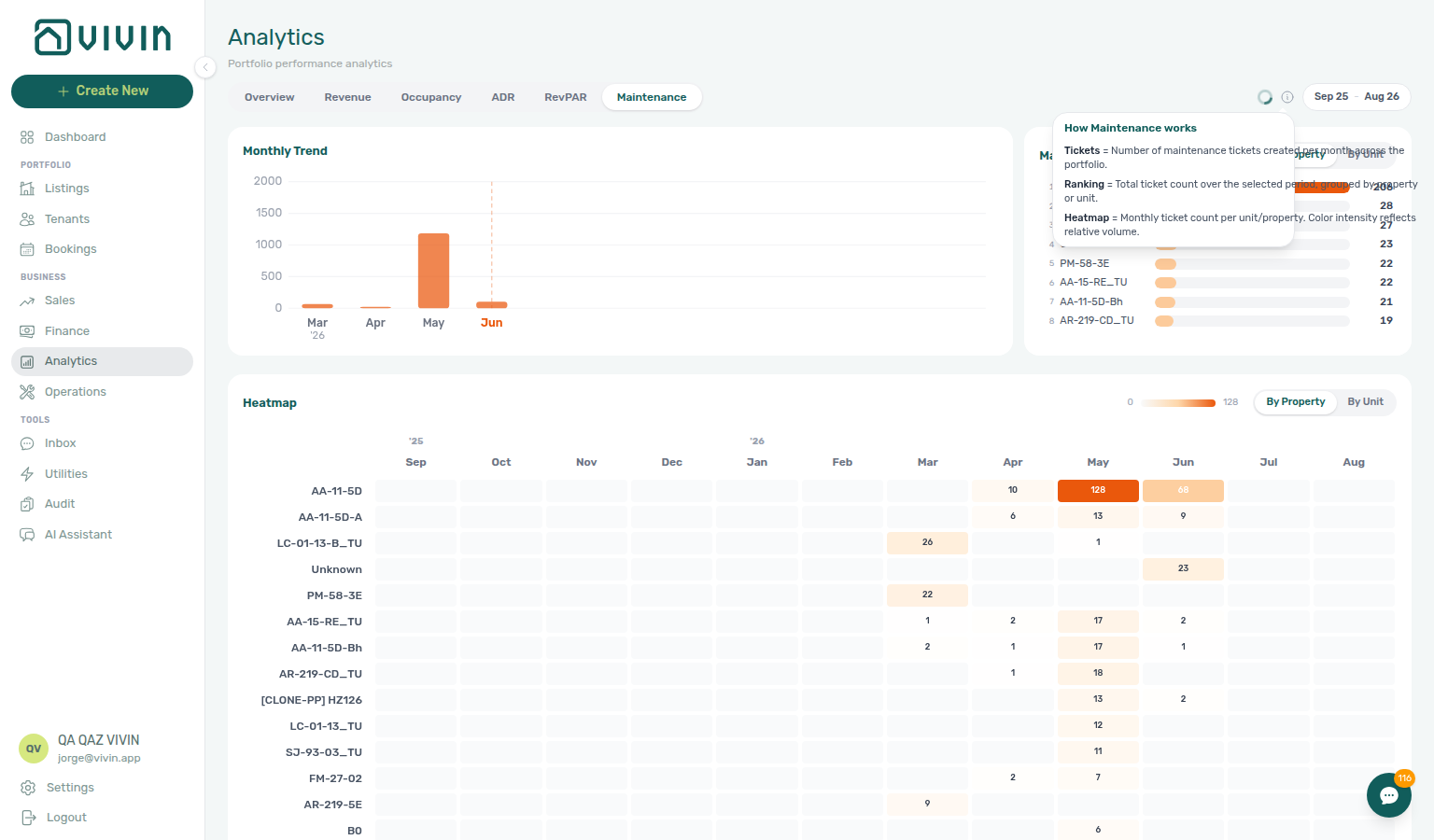The height and width of the screenshot is (840, 1434).
Task: Click the Audit clipboard icon
Action: 27,504
